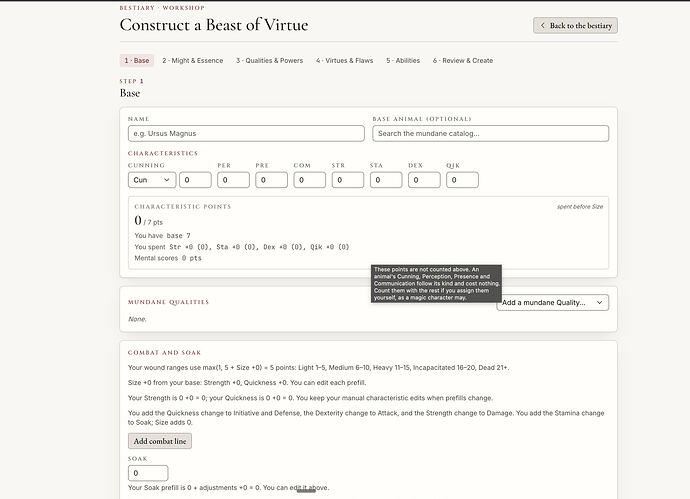Click the QIK characteristic input

click(462, 180)
